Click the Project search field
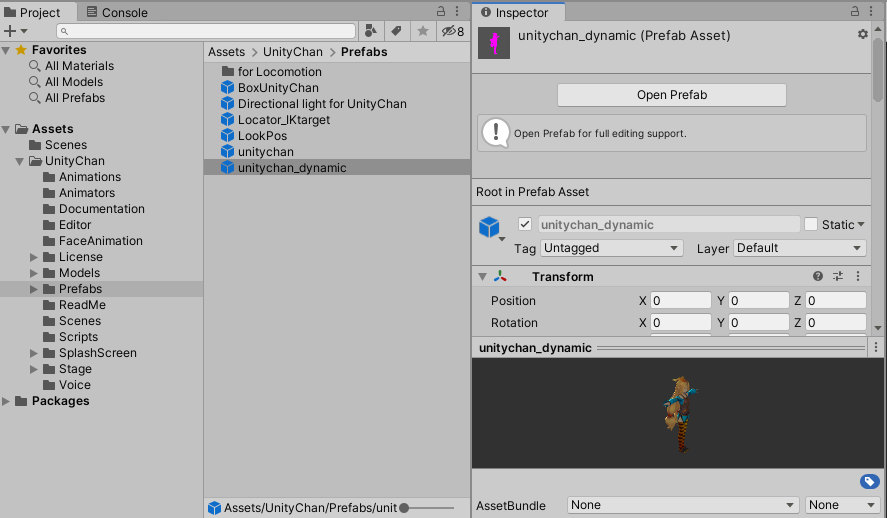The height and width of the screenshot is (518, 887). [206, 31]
